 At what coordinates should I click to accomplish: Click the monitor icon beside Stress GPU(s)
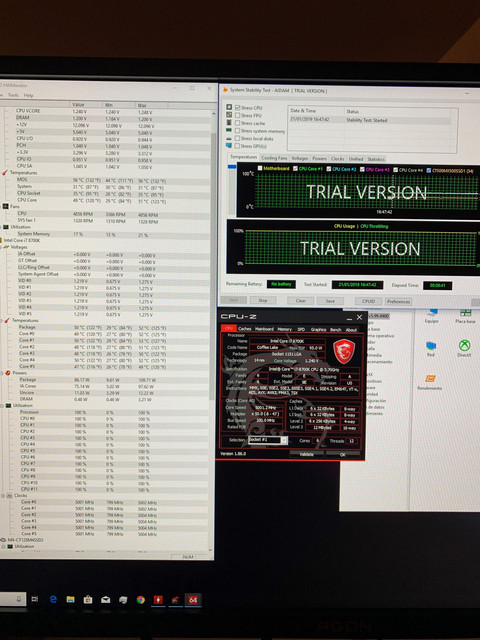(229, 146)
